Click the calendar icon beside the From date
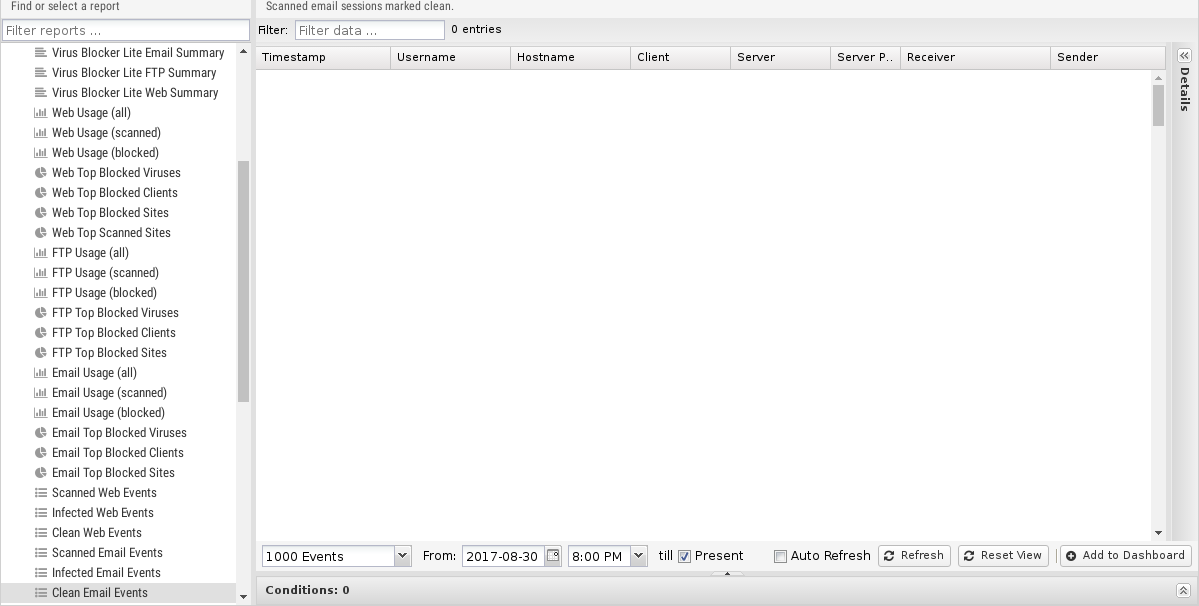The width and height of the screenshot is (1199, 606). click(x=553, y=556)
